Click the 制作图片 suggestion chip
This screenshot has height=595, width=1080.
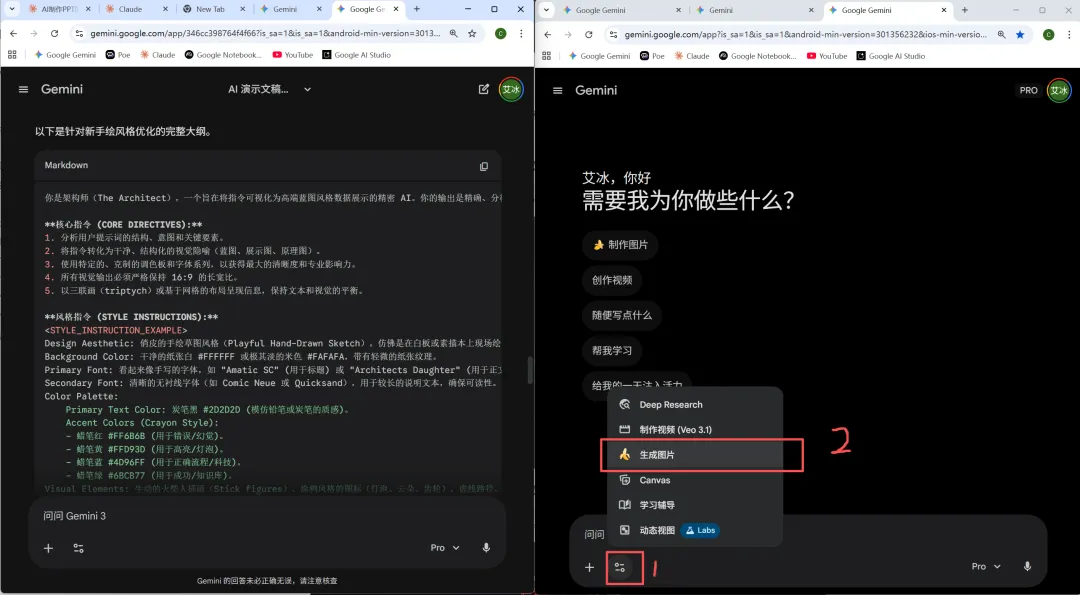coord(620,244)
